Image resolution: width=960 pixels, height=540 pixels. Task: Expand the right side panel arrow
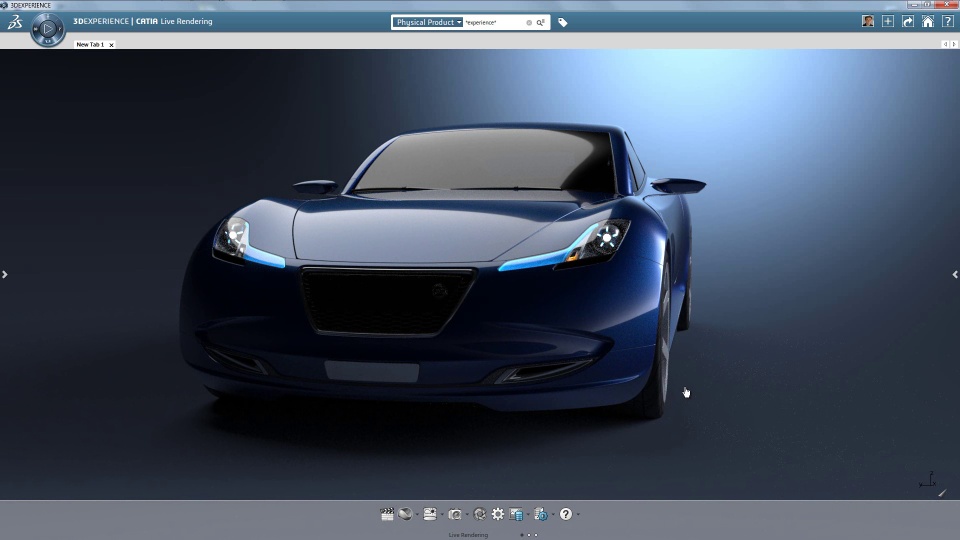[x=955, y=274]
